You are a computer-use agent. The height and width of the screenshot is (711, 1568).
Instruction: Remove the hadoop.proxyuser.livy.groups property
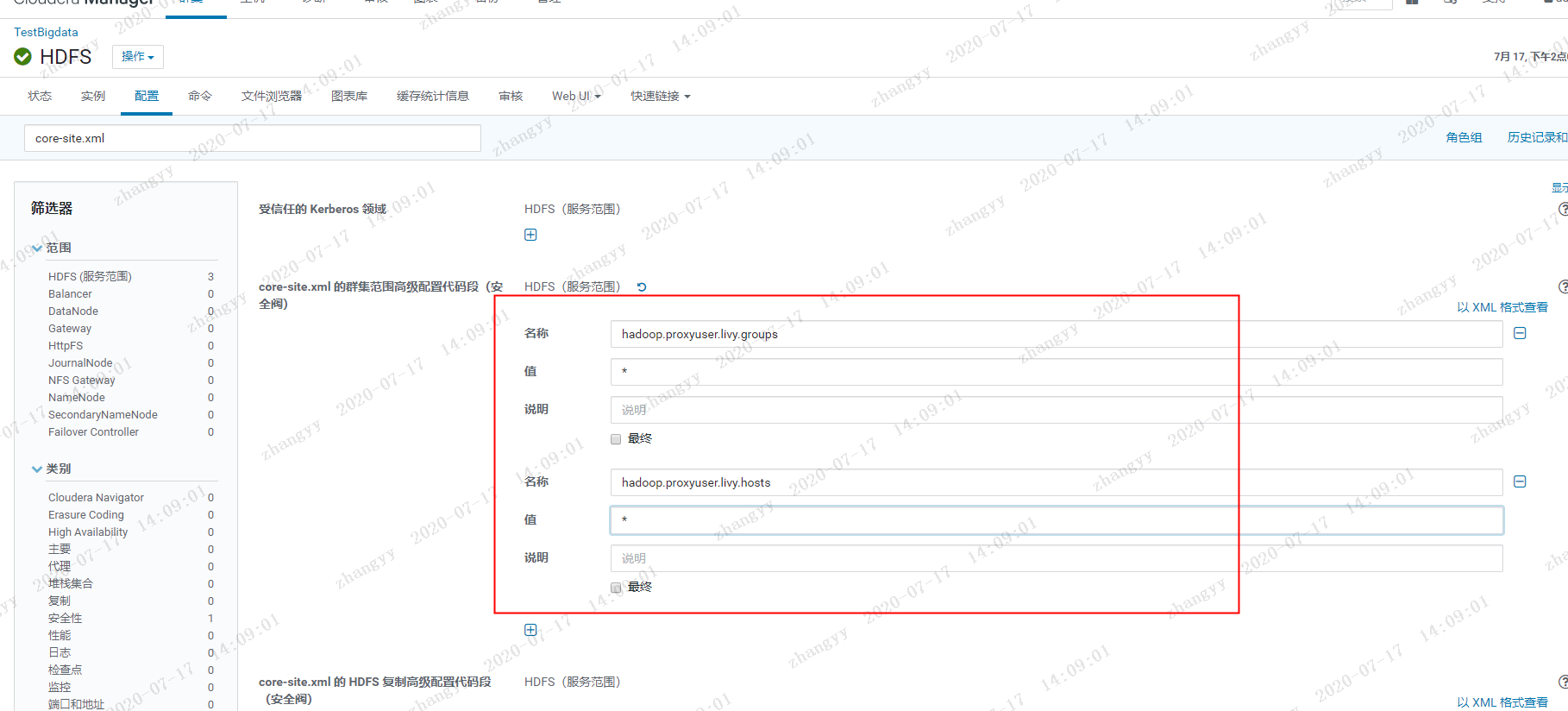click(1520, 333)
